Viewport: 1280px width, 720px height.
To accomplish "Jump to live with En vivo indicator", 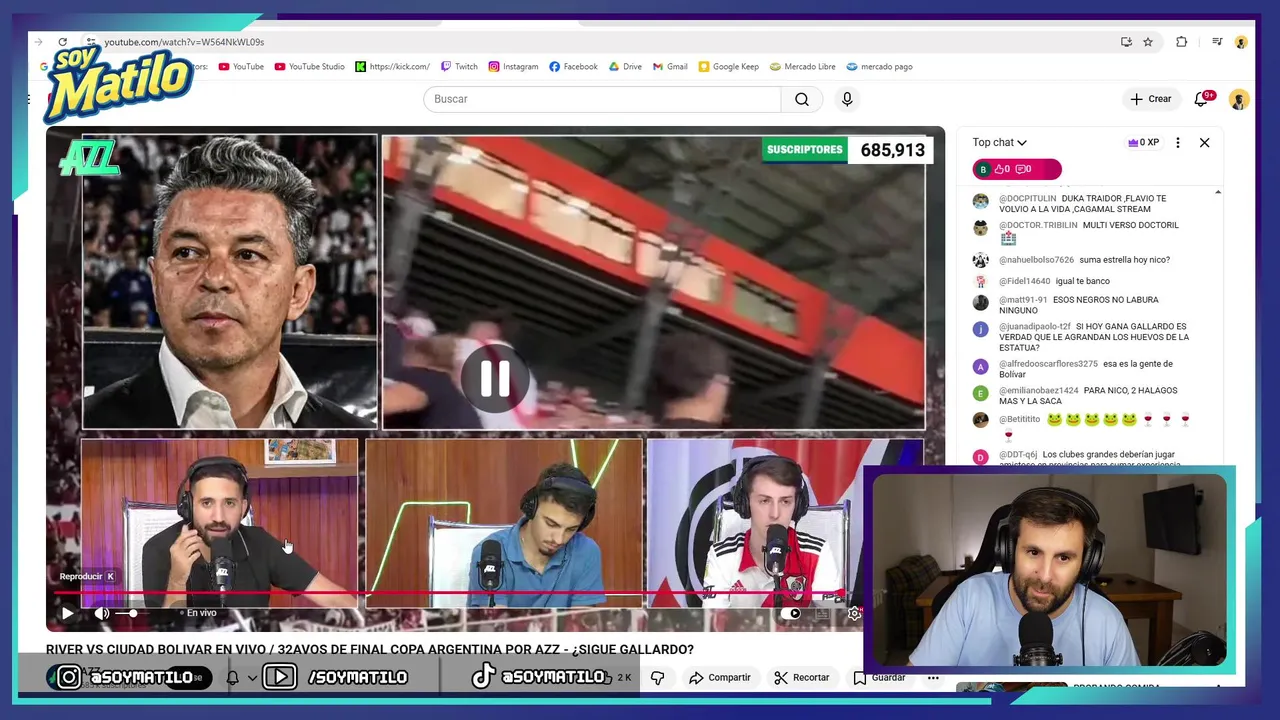I will click(x=198, y=613).
